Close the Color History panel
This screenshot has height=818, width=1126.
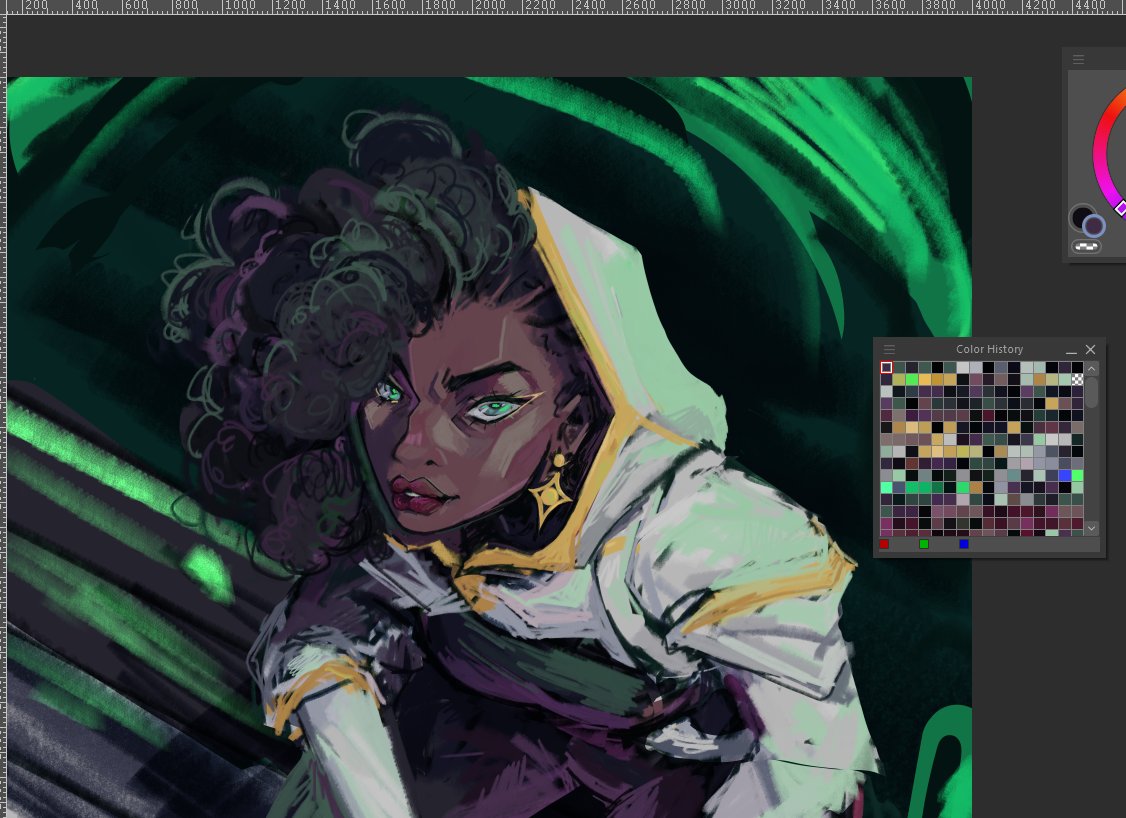(1091, 349)
